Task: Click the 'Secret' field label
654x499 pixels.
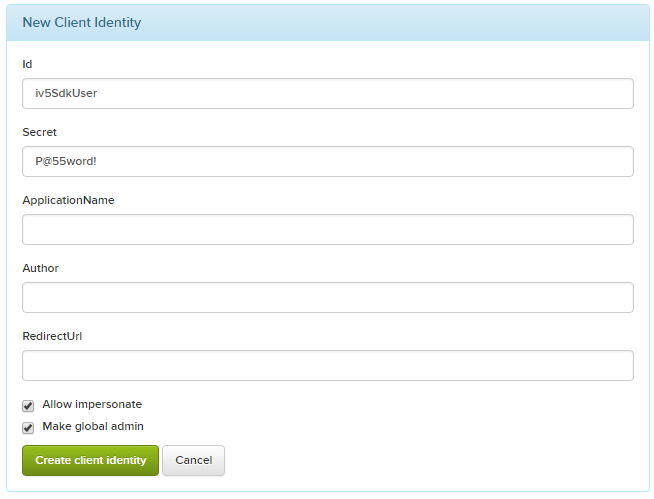Action: point(40,132)
